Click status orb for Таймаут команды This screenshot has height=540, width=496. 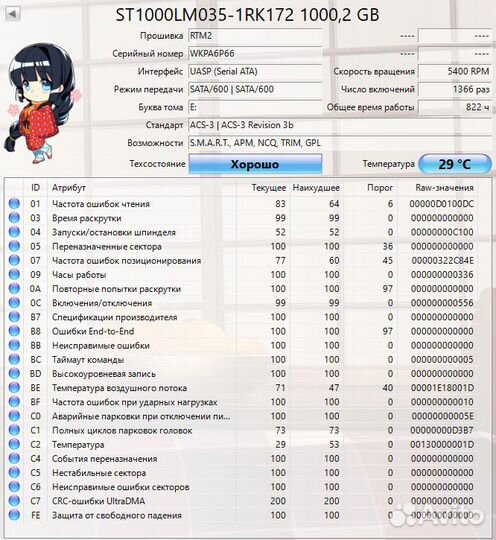14,359
